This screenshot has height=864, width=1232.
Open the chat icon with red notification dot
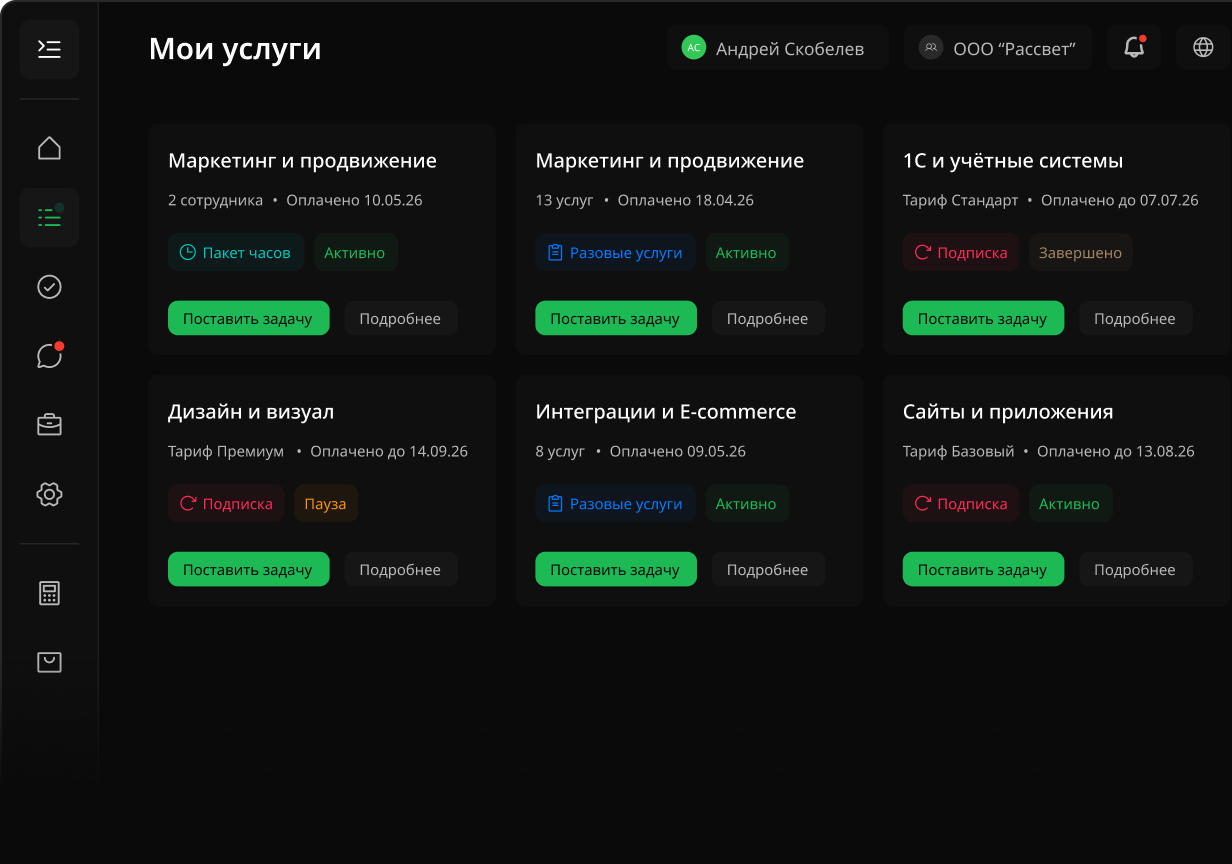[49, 356]
